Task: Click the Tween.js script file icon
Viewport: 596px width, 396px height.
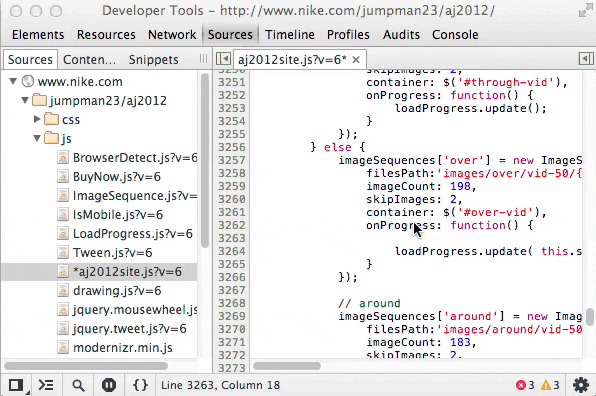Action: (63, 252)
